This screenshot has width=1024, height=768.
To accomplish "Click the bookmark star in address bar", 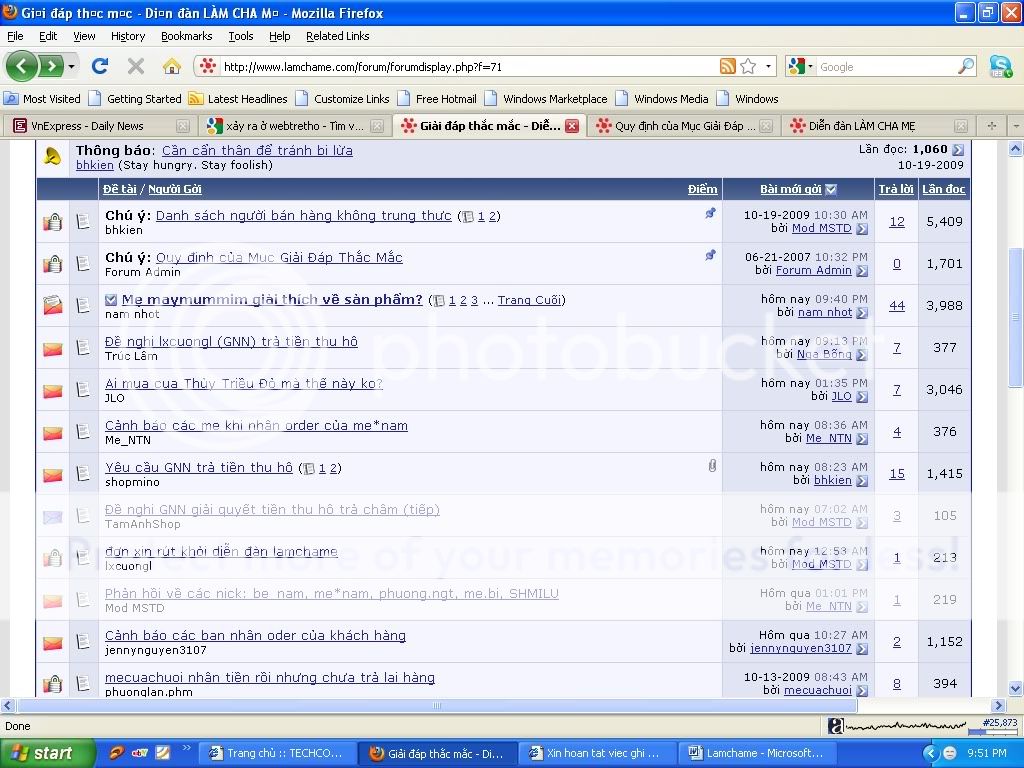I will [748, 67].
